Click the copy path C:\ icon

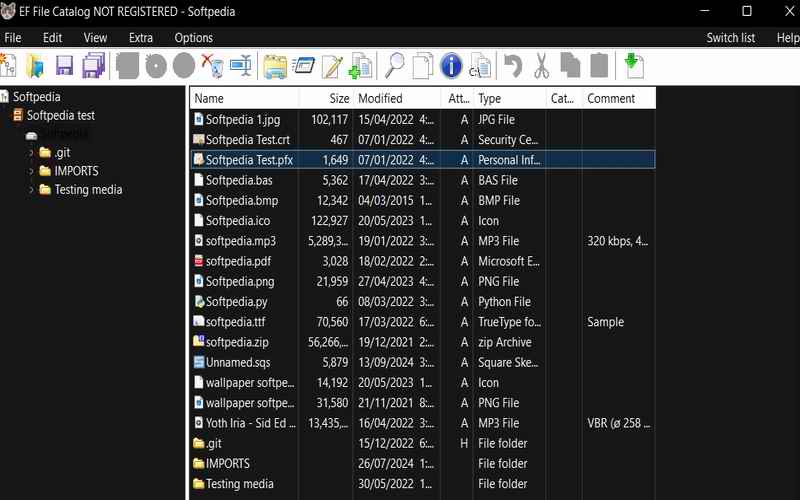[x=480, y=66]
